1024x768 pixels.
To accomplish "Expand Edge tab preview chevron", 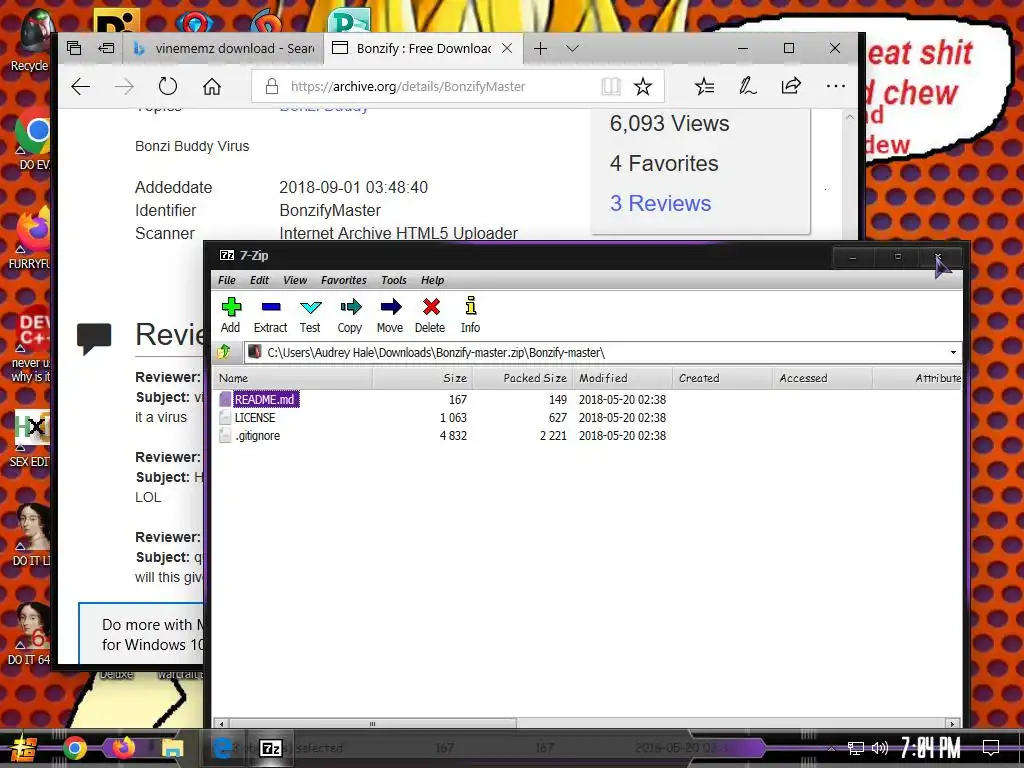I will pyautogui.click(x=573, y=48).
